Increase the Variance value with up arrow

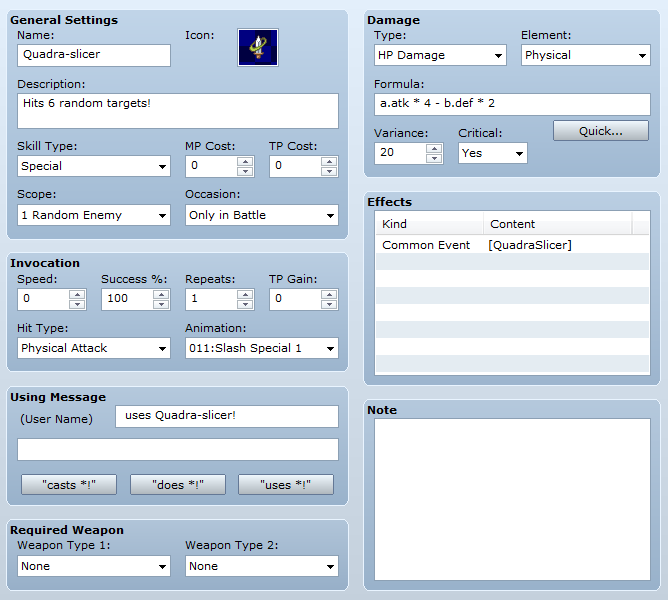[434, 149]
